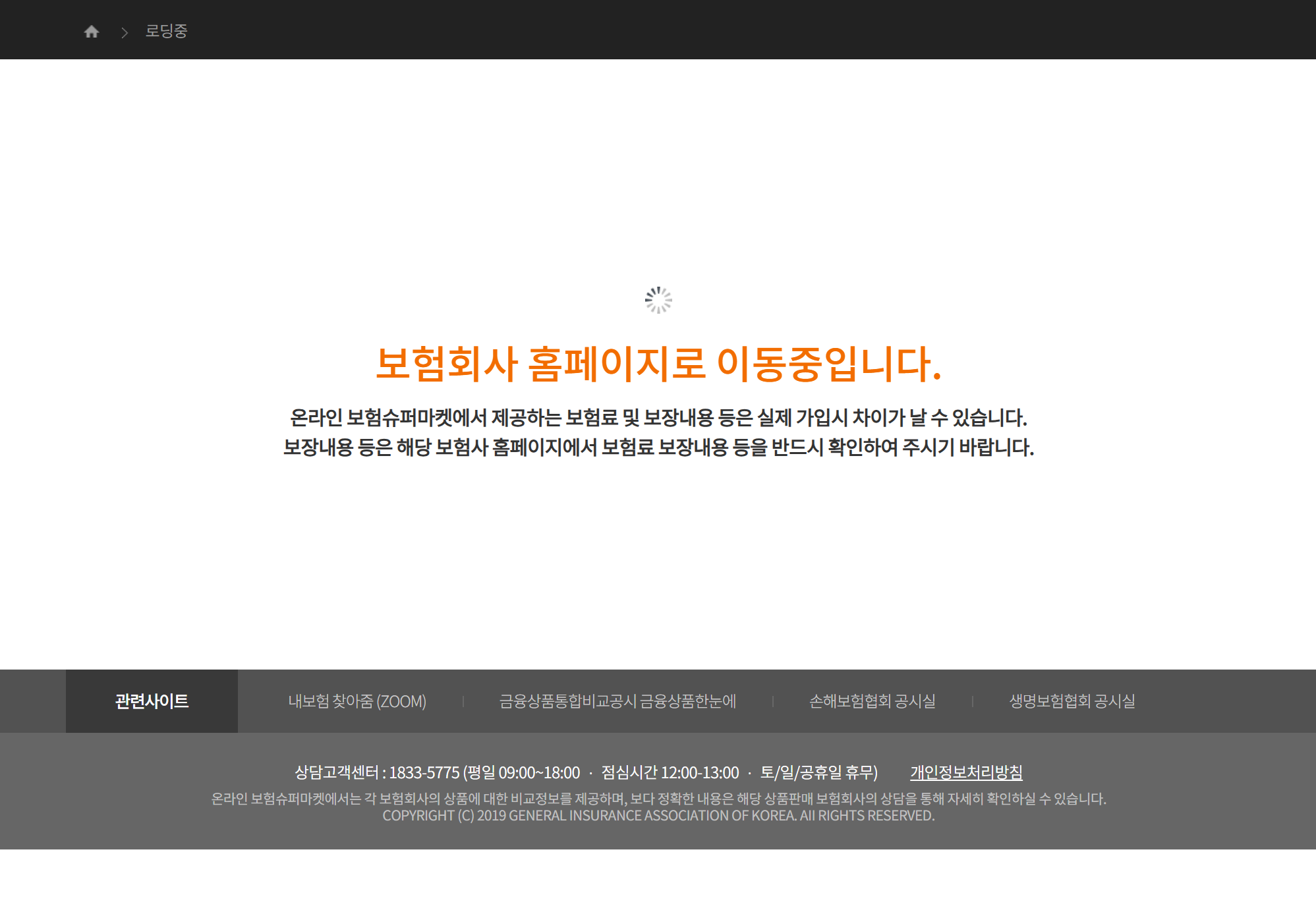1316x918 pixels.
Task: Open the 관련사이트 footer tab
Action: click(x=152, y=701)
